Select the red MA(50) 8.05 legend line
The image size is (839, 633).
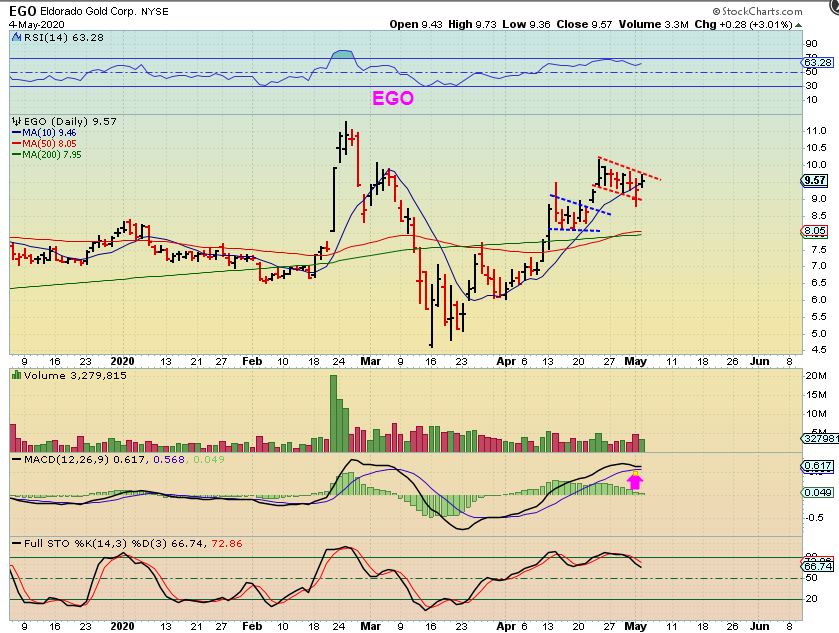(x=44, y=143)
